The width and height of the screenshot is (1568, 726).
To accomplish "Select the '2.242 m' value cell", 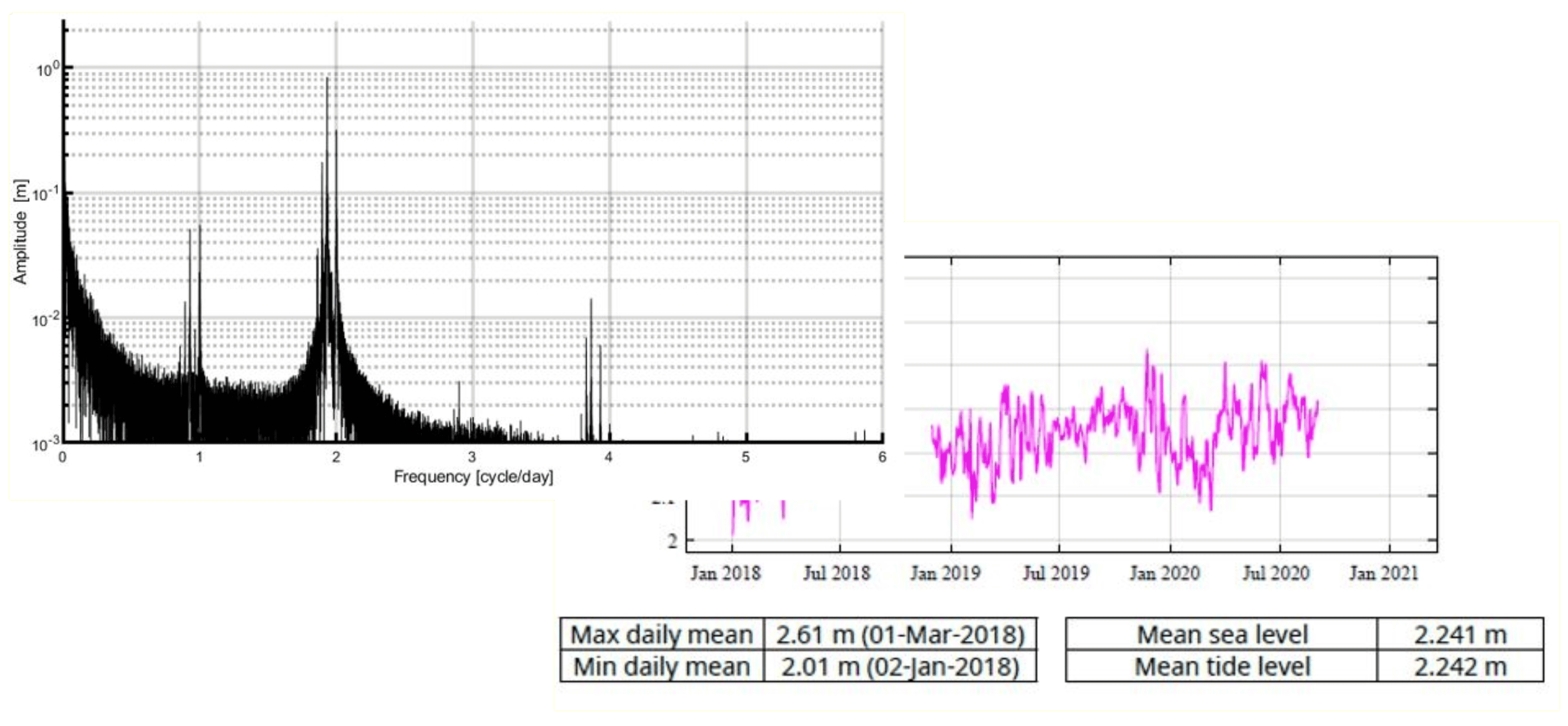I will (x=1460, y=666).
